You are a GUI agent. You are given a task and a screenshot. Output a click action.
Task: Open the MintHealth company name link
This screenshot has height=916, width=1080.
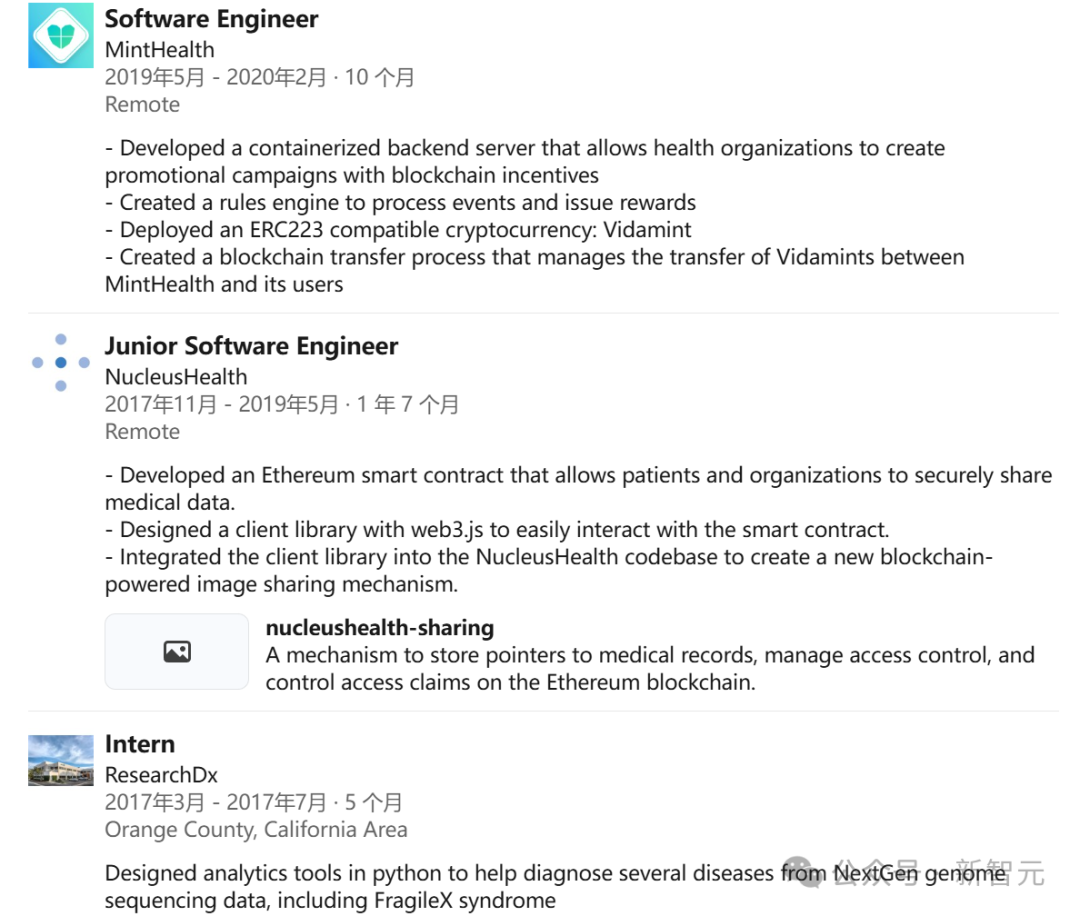click(x=160, y=50)
